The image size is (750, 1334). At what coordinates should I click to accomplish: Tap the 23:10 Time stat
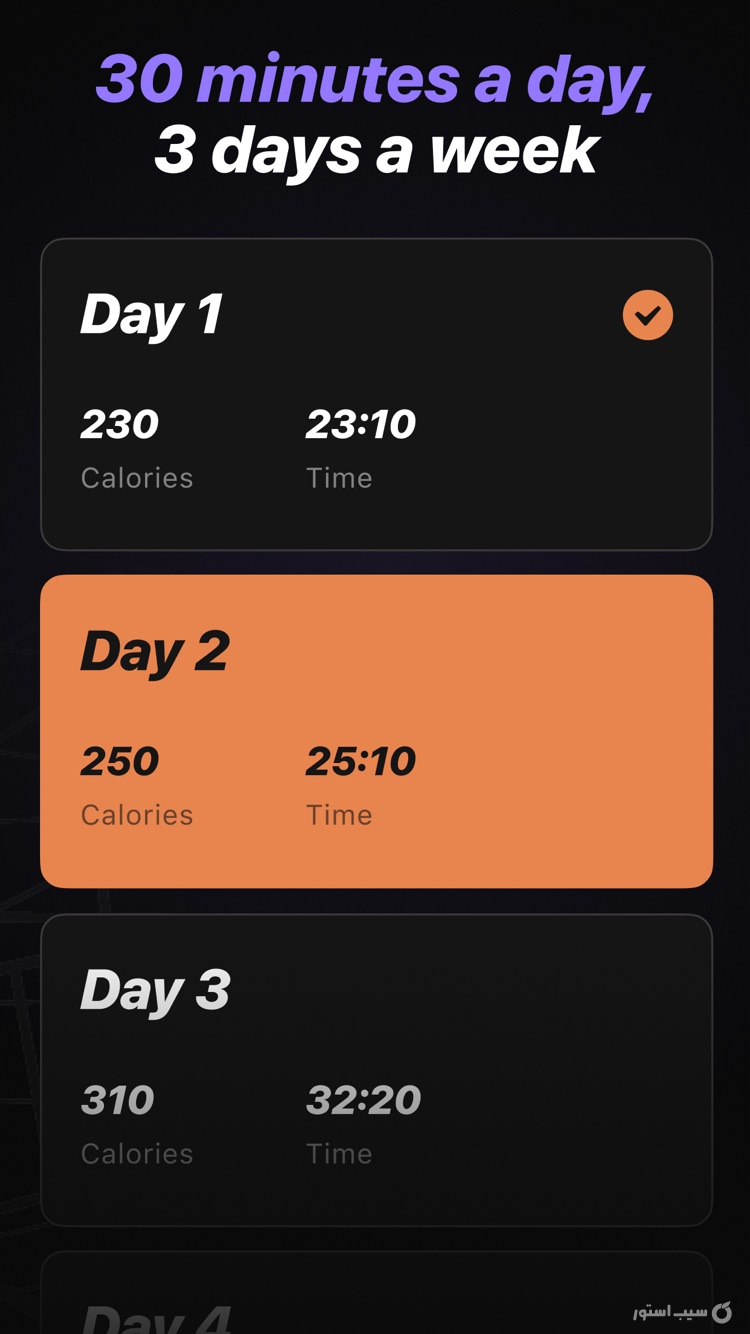pyautogui.click(x=361, y=425)
